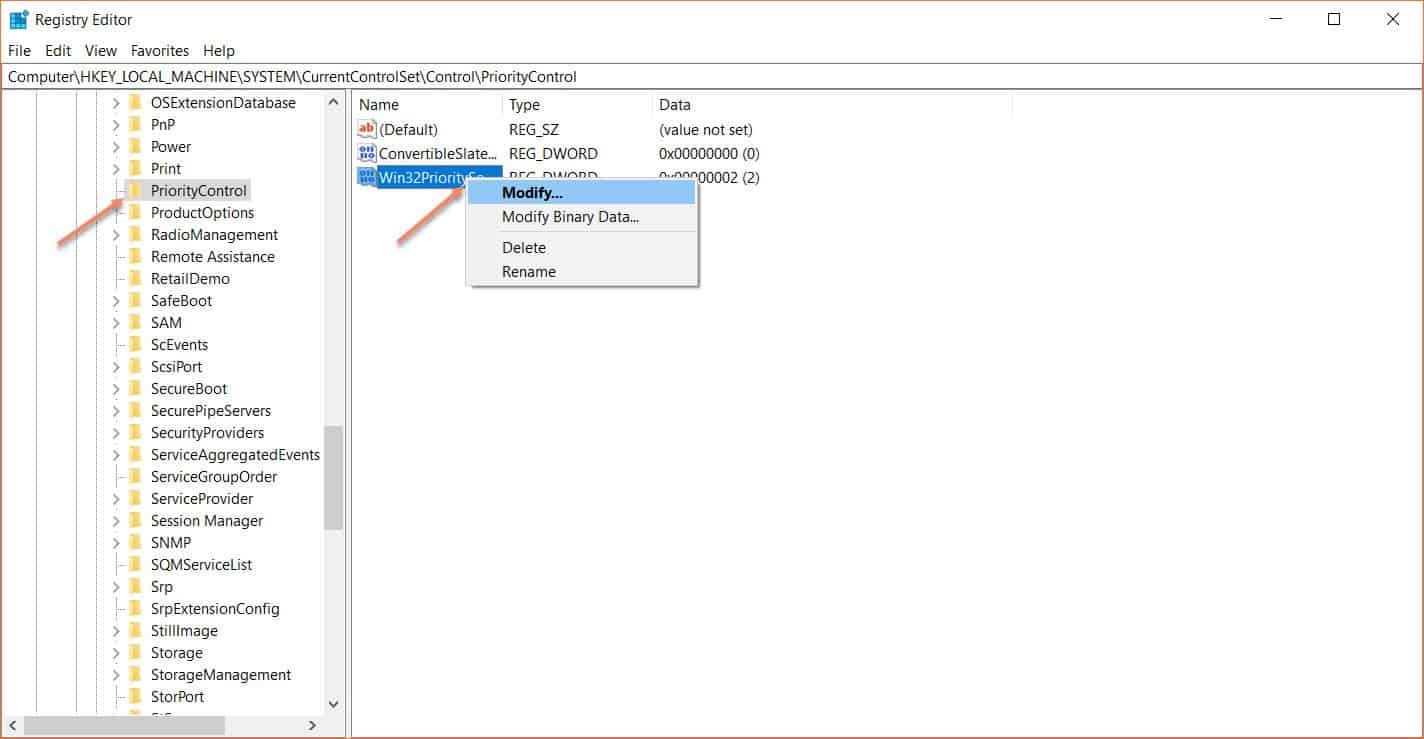1424x739 pixels.
Task: Click the registry path address bar
Action: tap(700, 76)
